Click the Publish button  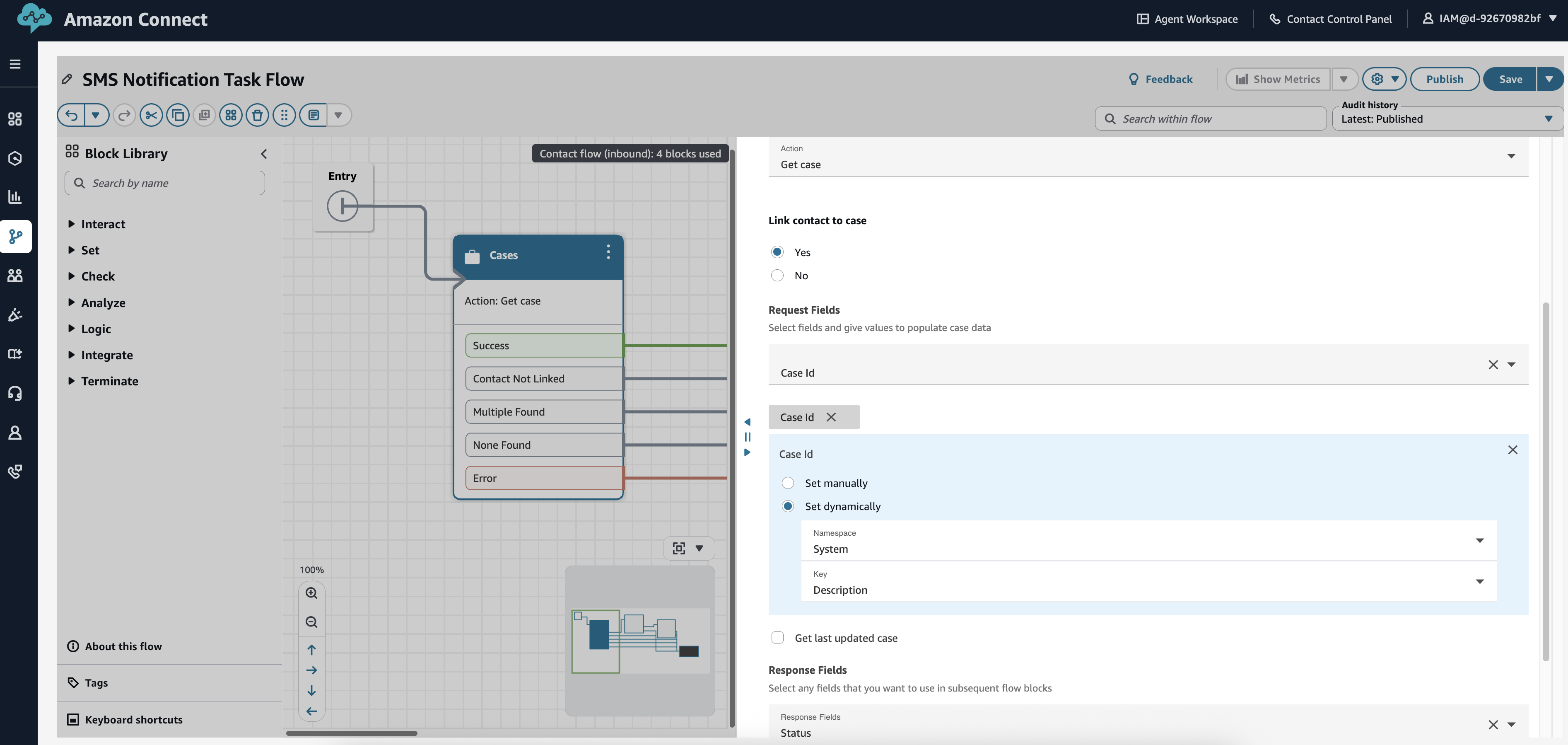(1444, 79)
